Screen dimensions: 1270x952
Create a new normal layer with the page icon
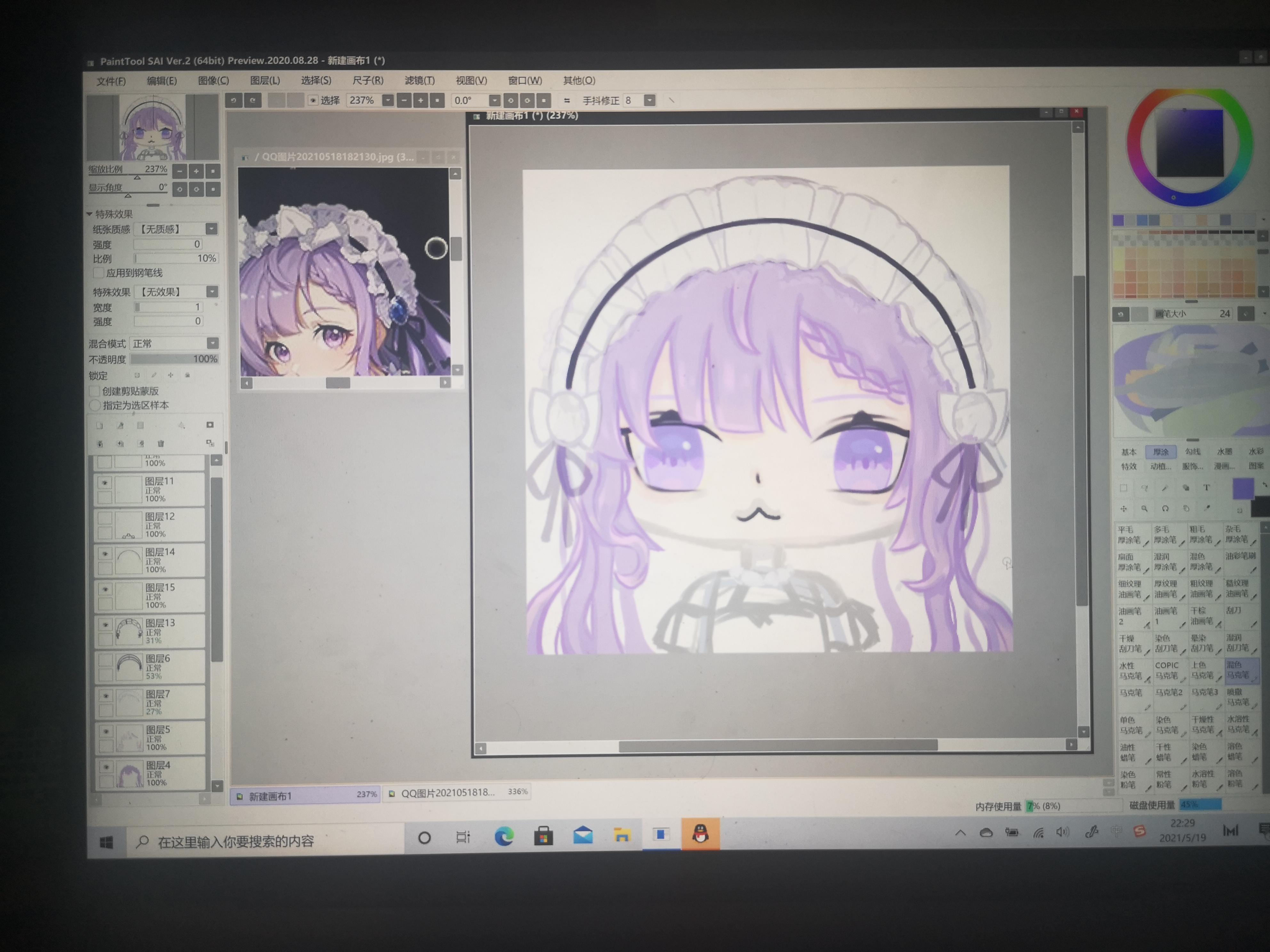99,426
